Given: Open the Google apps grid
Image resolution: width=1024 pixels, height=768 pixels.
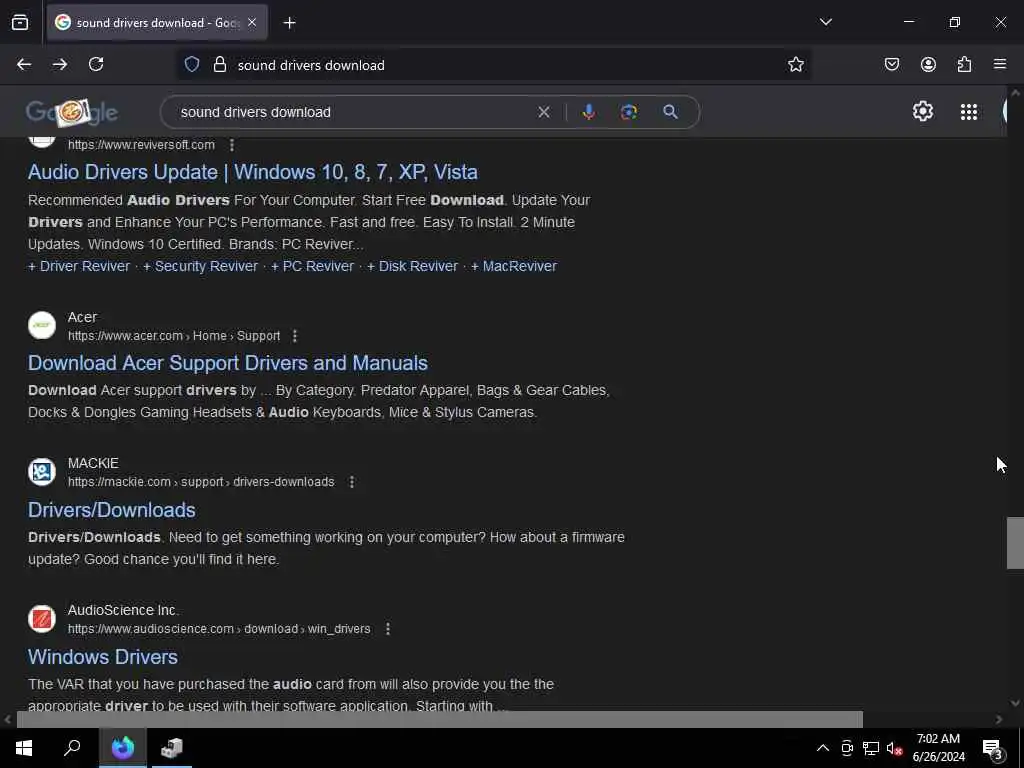Looking at the screenshot, I should 969,112.
